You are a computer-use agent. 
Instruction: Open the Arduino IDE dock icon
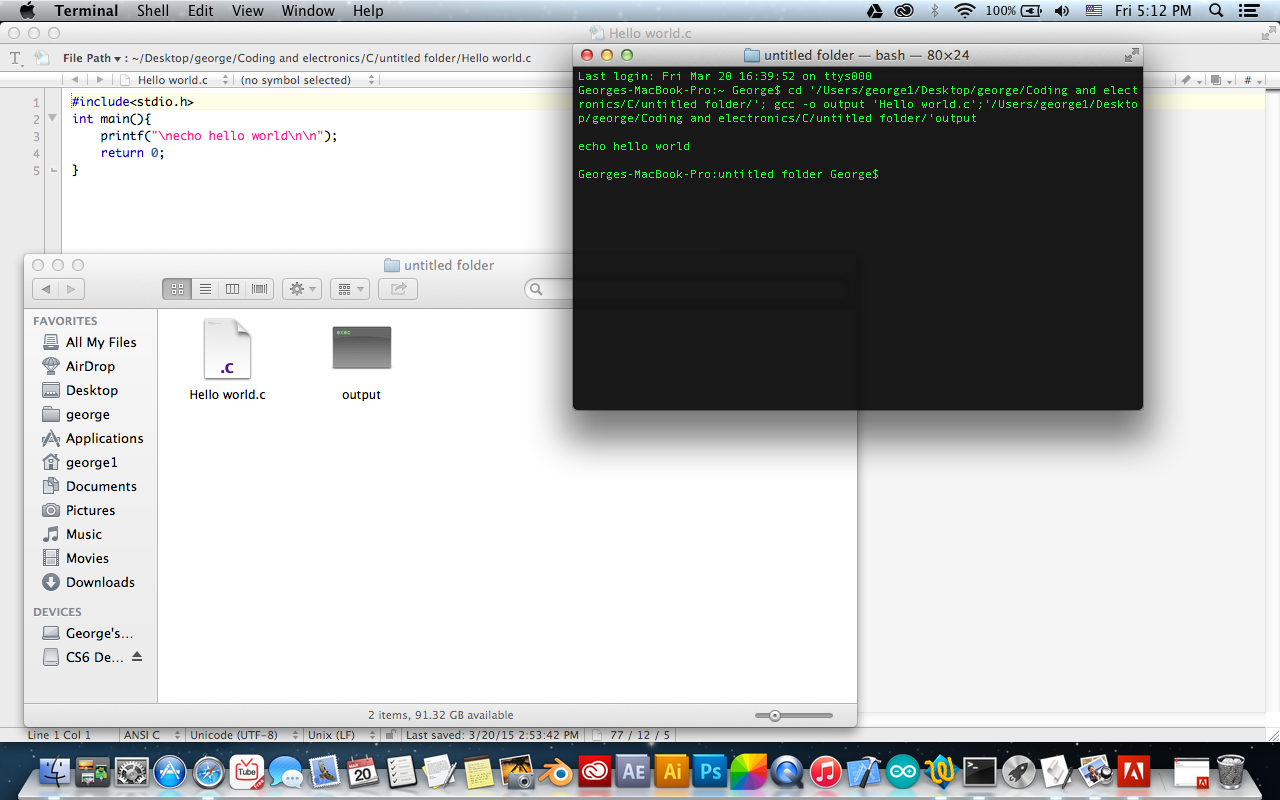coord(902,771)
